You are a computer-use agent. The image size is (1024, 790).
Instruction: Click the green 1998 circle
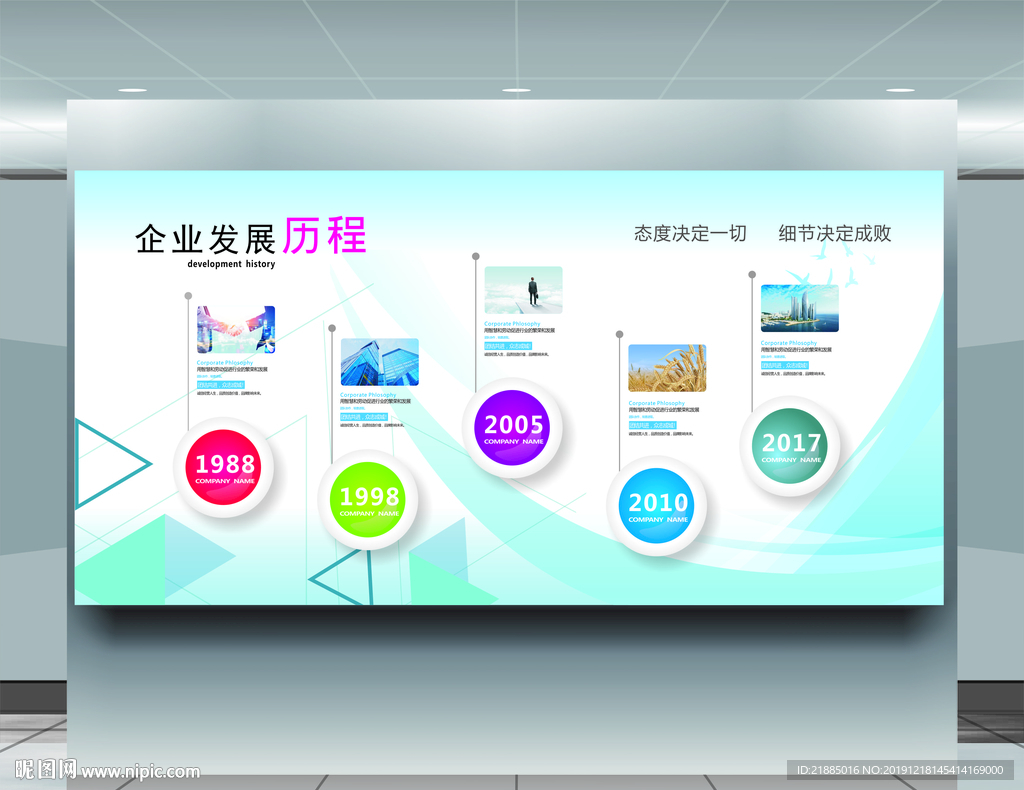(x=368, y=499)
